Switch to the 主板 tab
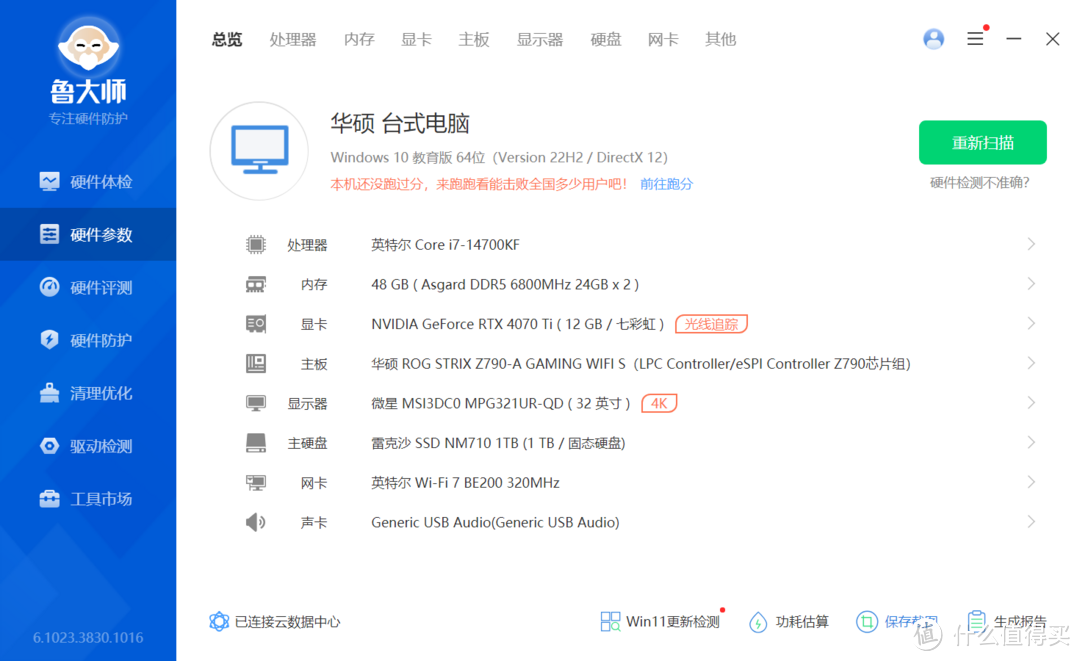The width and height of the screenshot is (1080, 661). click(474, 40)
